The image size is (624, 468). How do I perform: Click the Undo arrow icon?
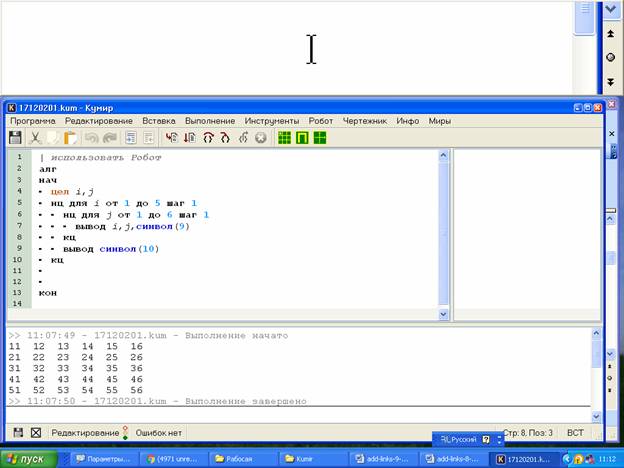click(x=92, y=138)
